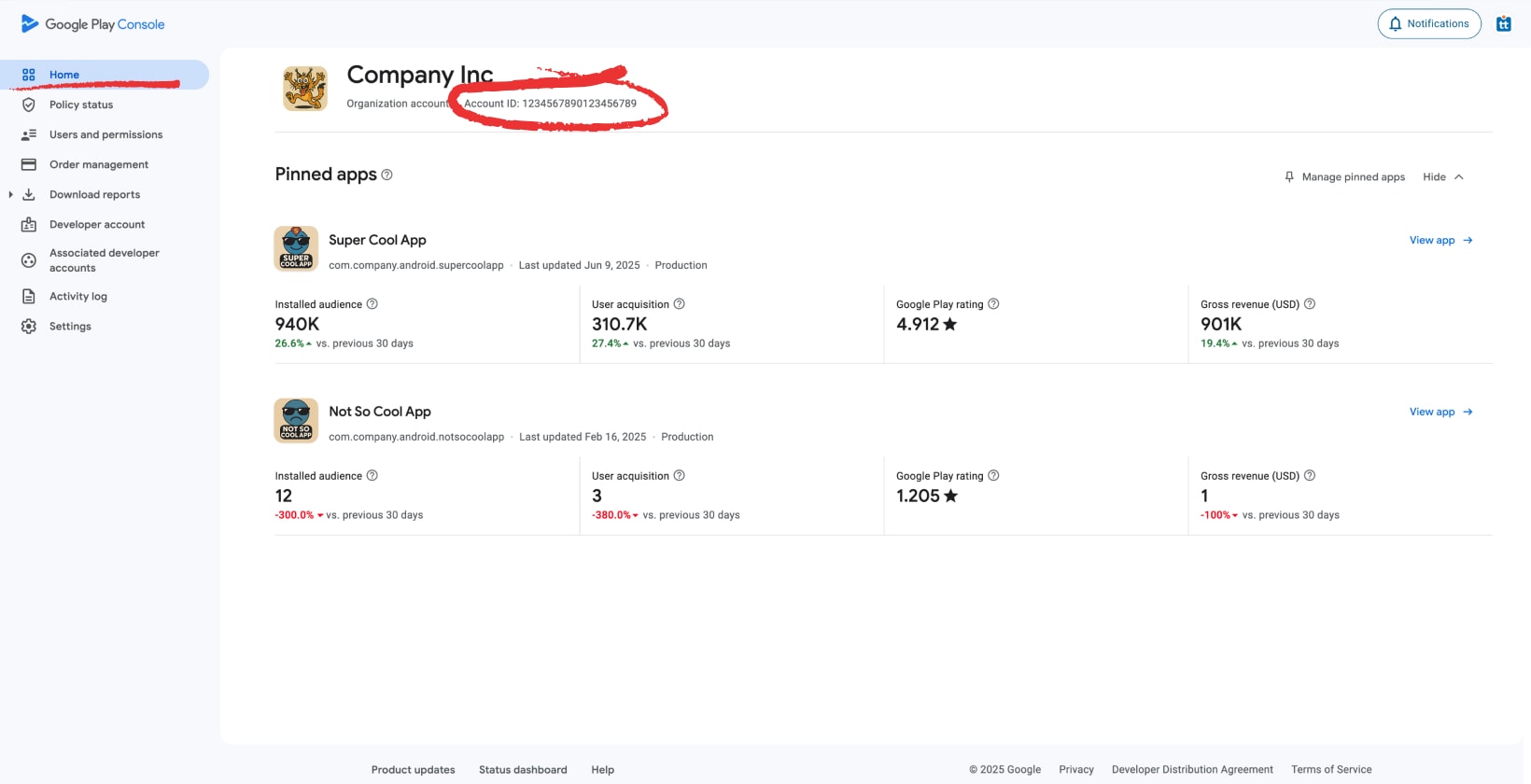Click the Users and permissions icon
This screenshot has width=1531, height=784.
click(x=29, y=134)
